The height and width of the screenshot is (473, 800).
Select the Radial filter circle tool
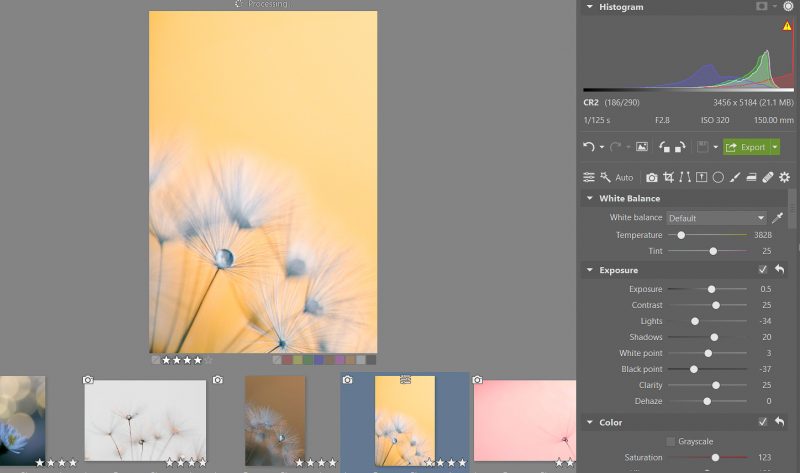718,178
